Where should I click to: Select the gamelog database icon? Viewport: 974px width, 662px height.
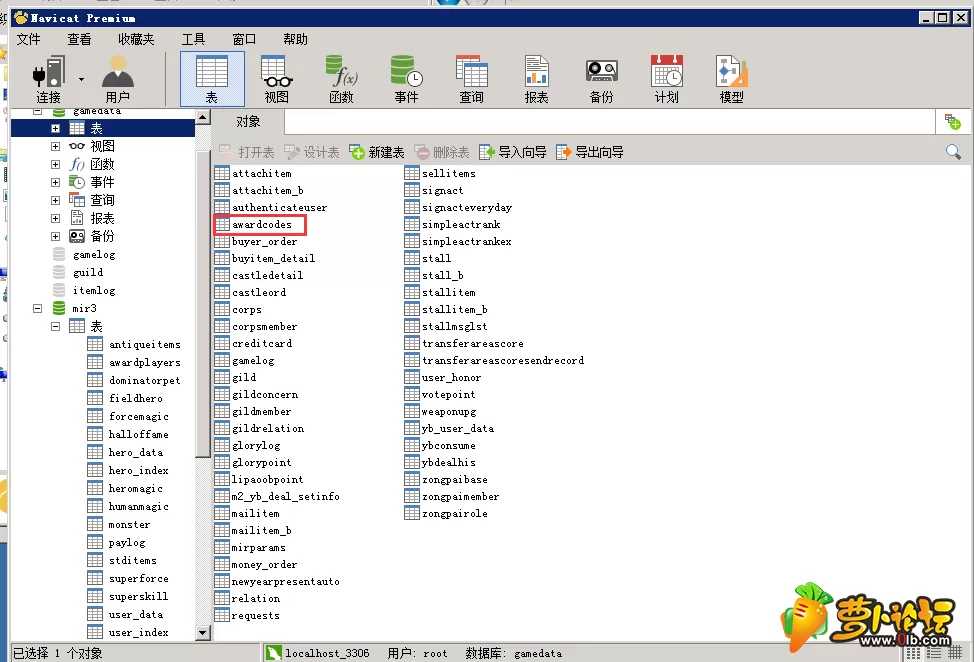point(59,254)
